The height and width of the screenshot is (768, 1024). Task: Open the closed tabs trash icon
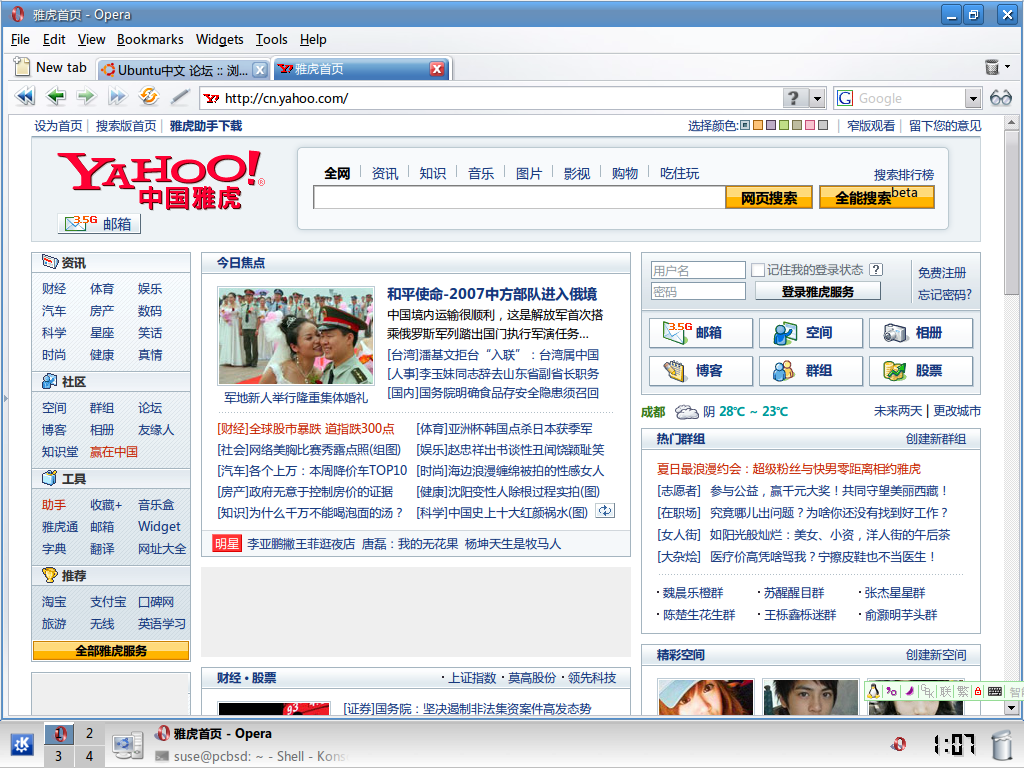click(x=991, y=67)
